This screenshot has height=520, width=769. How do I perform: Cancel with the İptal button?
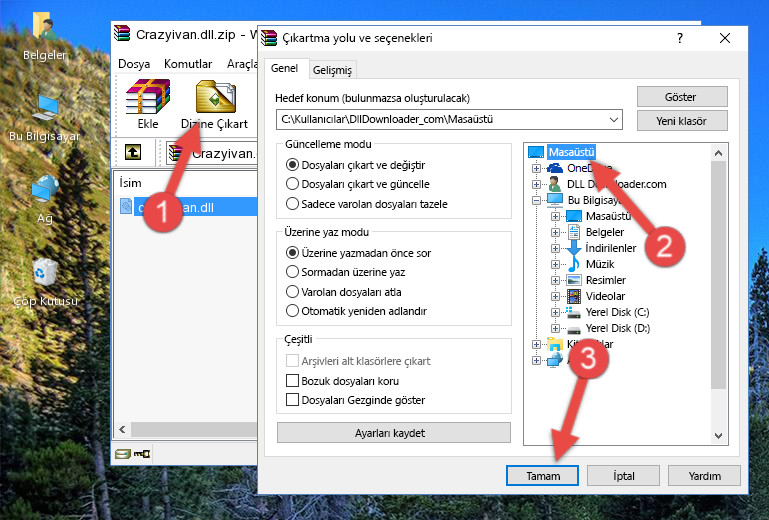pos(623,476)
